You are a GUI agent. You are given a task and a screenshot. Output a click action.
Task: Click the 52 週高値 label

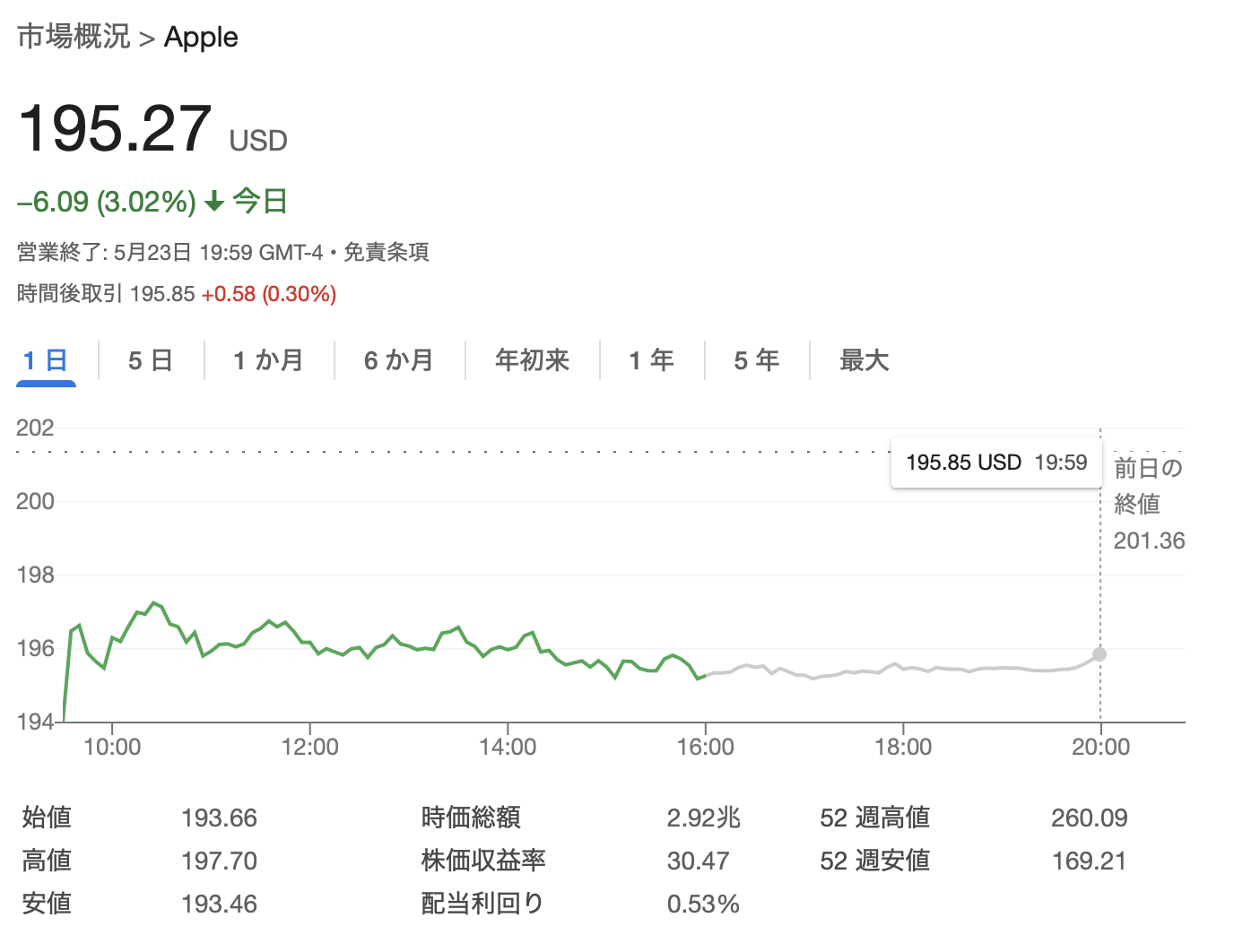(874, 818)
